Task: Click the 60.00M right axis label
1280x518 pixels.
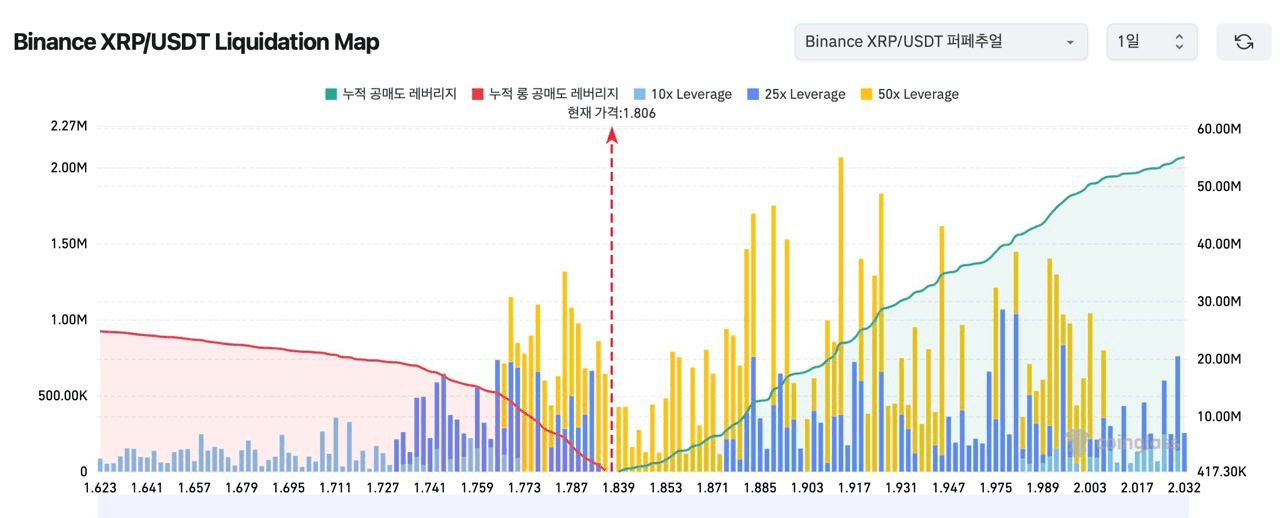Action: 1219,130
